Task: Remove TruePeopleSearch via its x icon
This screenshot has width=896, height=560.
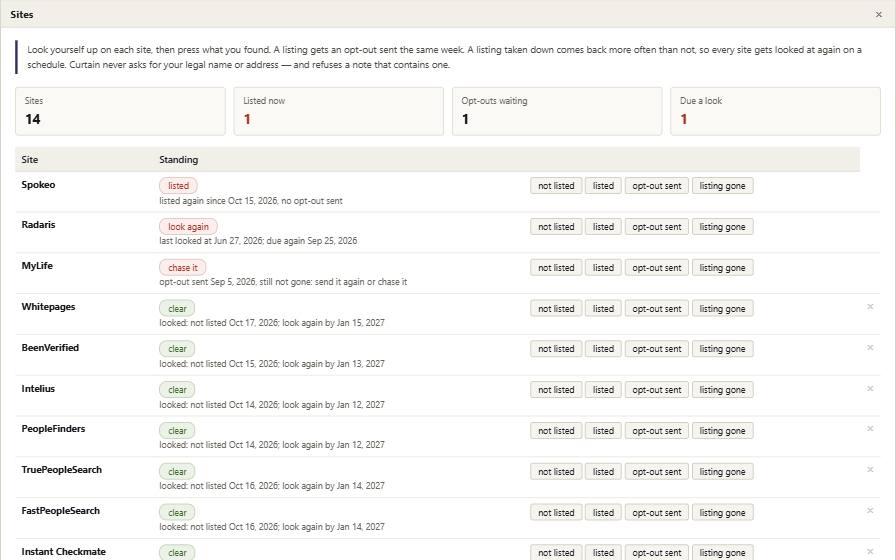Action: (870, 470)
